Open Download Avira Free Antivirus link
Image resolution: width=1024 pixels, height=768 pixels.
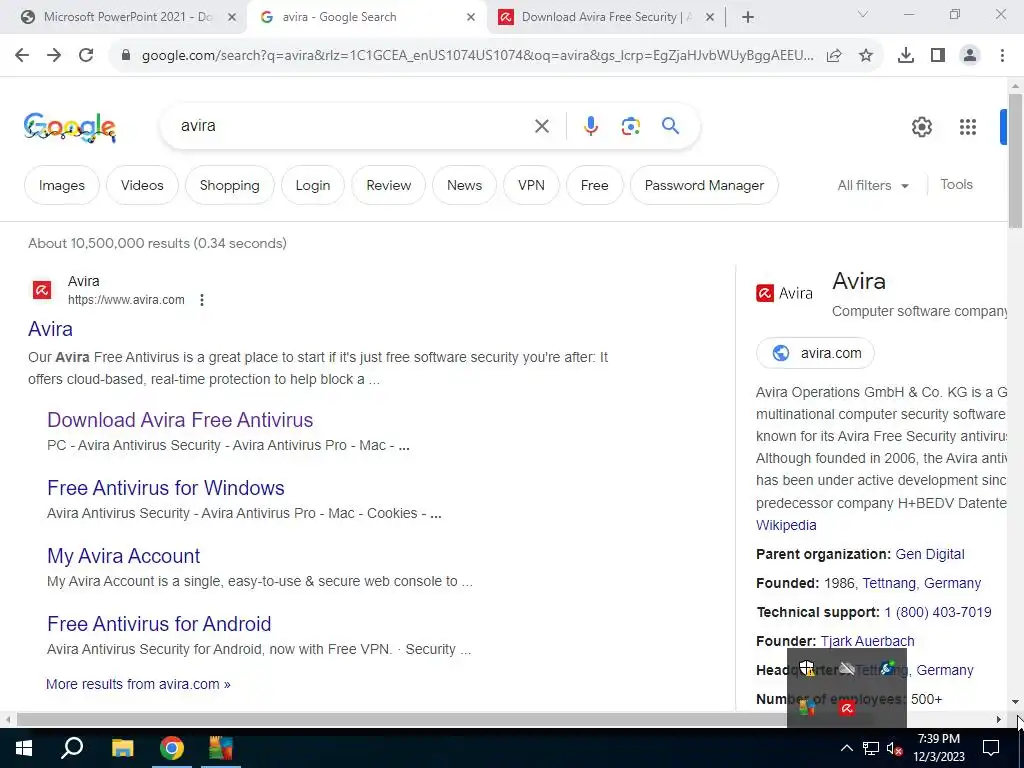click(180, 420)
